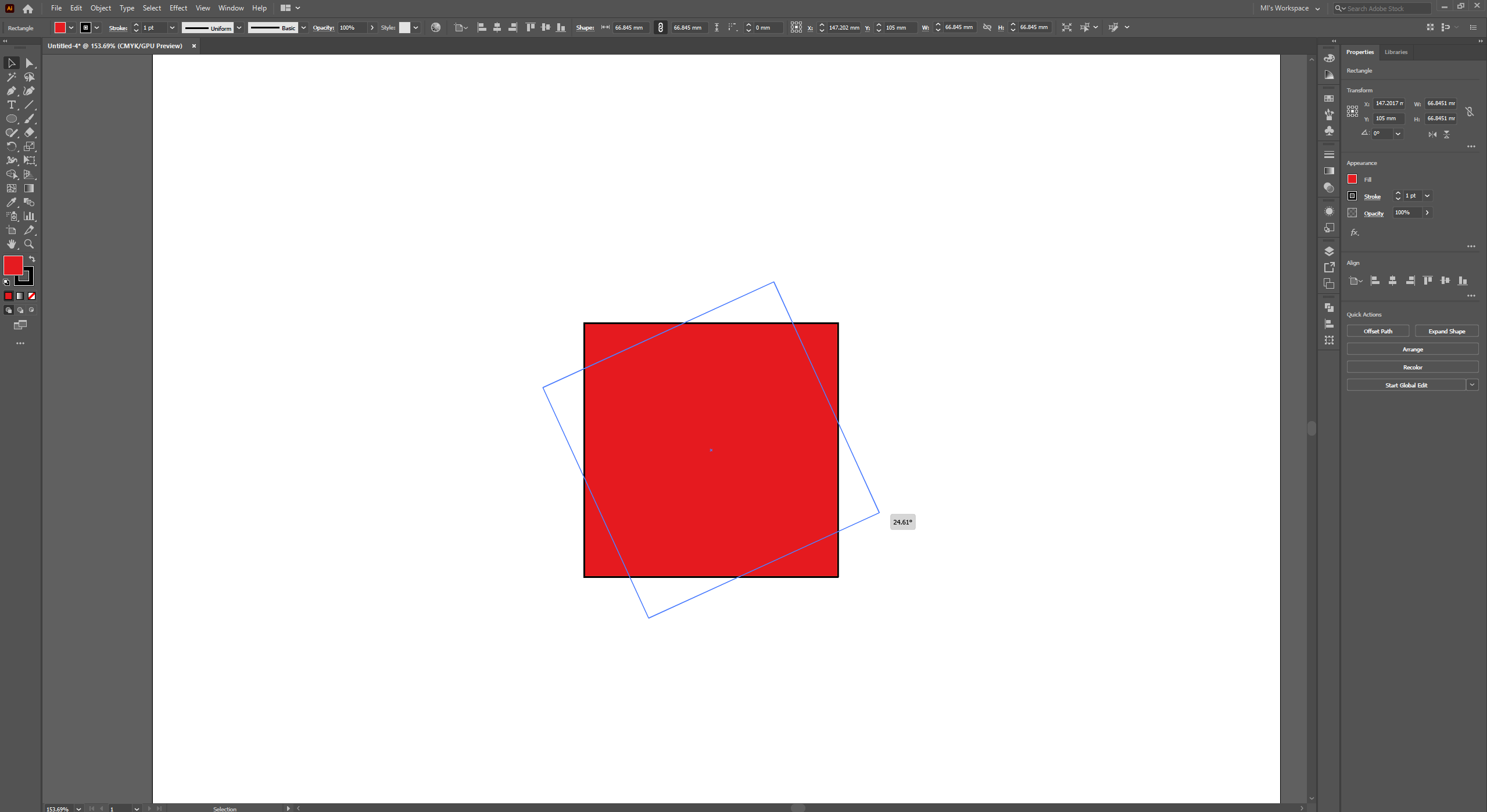Select the Zoom tool
This screenshot has height=812, width=1487.
pos(29,244)
